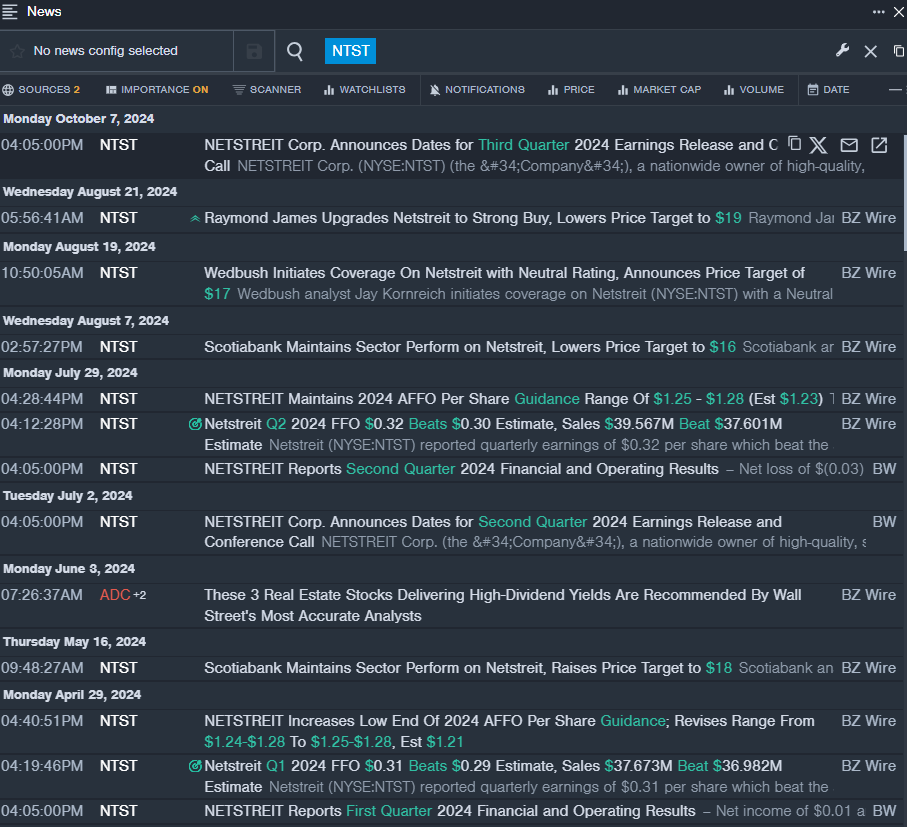The height and width of the screenshot is (827, 907).
Task: Open the top article in external window
Action: (x=879, y=145)
